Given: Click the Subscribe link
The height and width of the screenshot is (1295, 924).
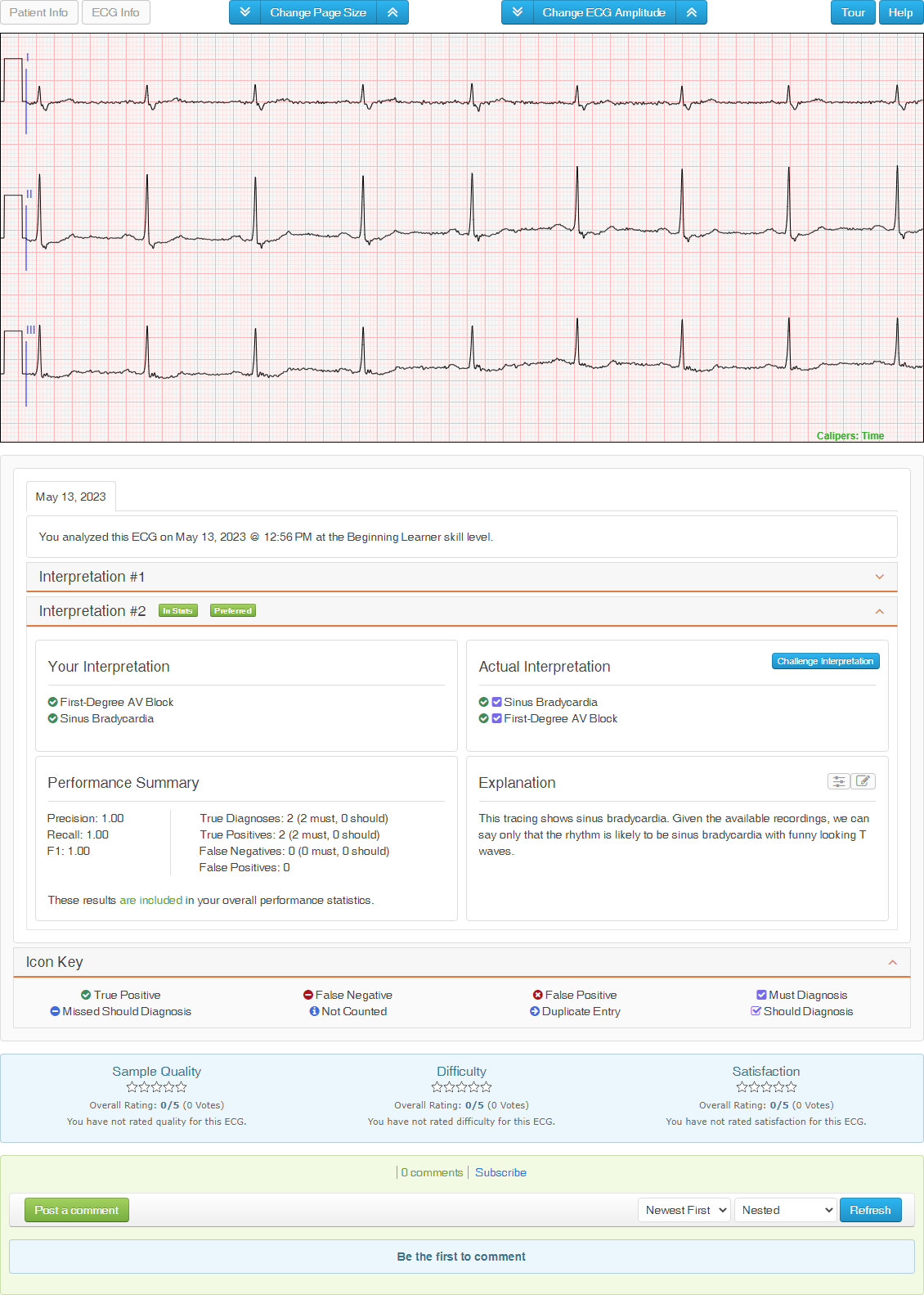Looking at the screenshot, I should [500, 1172].
